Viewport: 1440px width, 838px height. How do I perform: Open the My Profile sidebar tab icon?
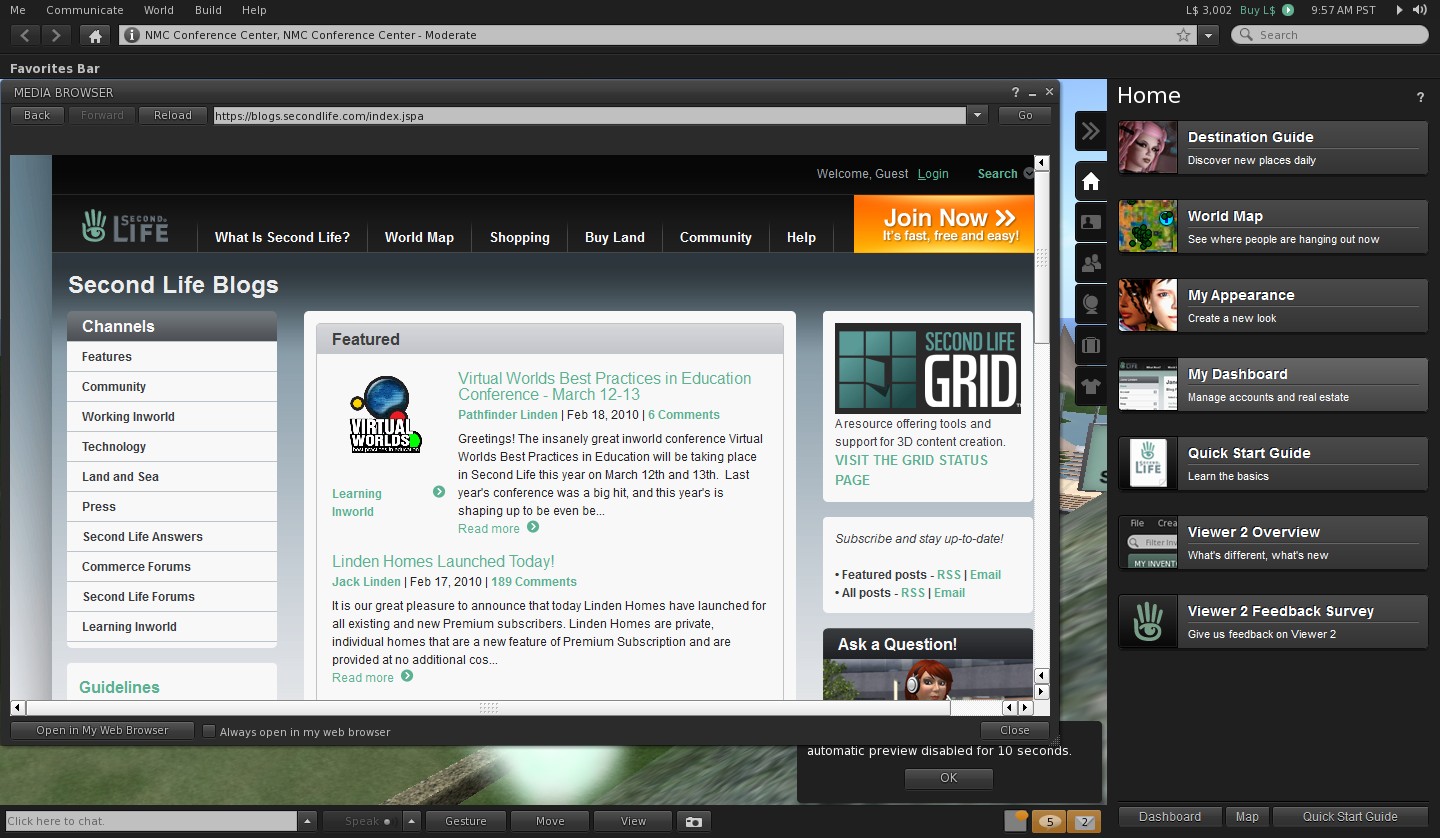(x=1091, y=222)
